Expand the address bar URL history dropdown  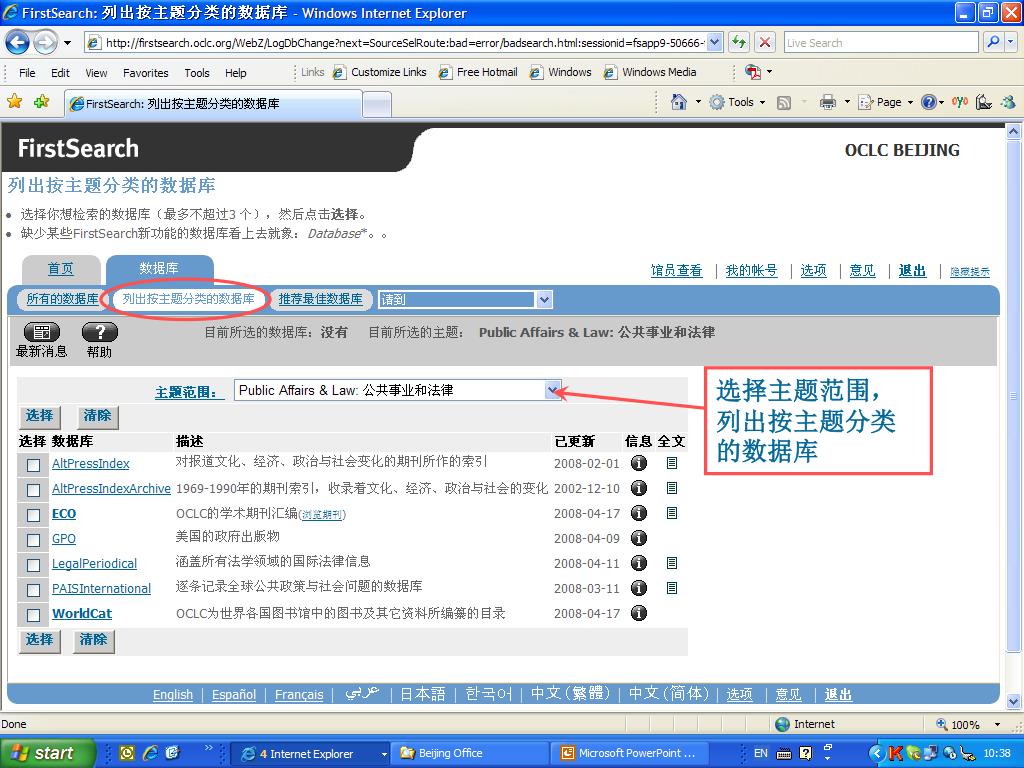click(x=715, y=42)
